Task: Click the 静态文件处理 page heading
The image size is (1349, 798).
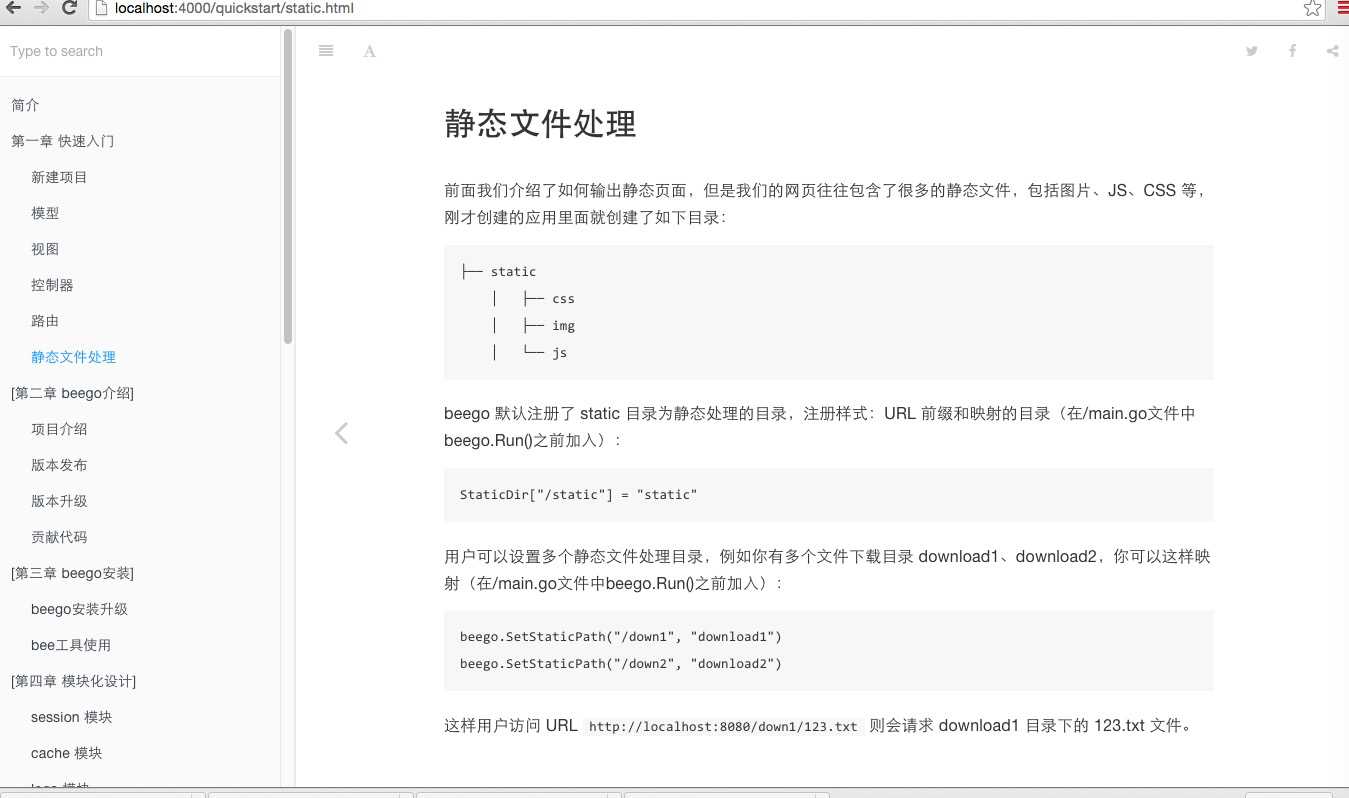Action: [x=540, y=124]
